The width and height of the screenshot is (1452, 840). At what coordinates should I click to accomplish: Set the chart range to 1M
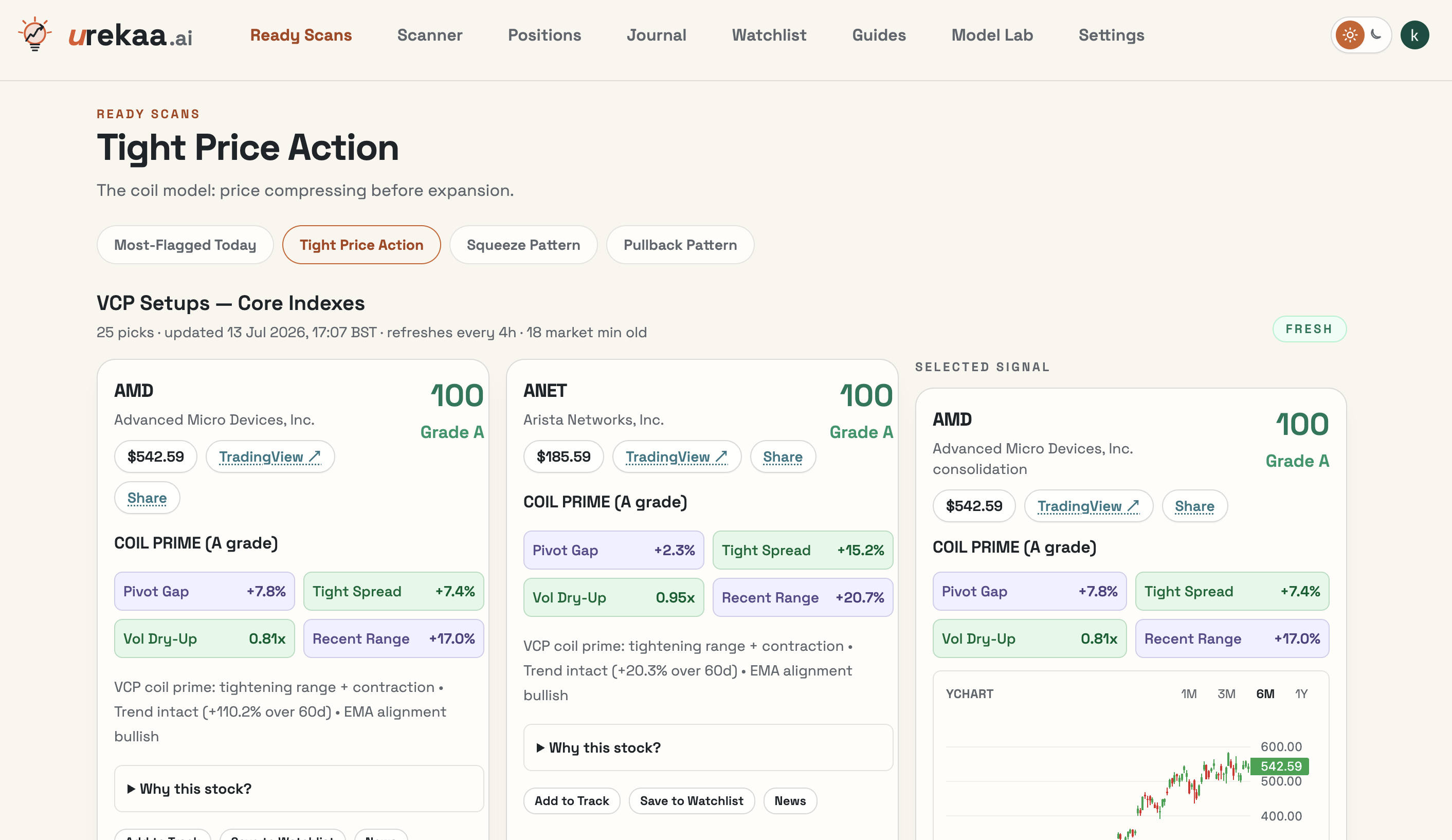[x=1189, y=693]
